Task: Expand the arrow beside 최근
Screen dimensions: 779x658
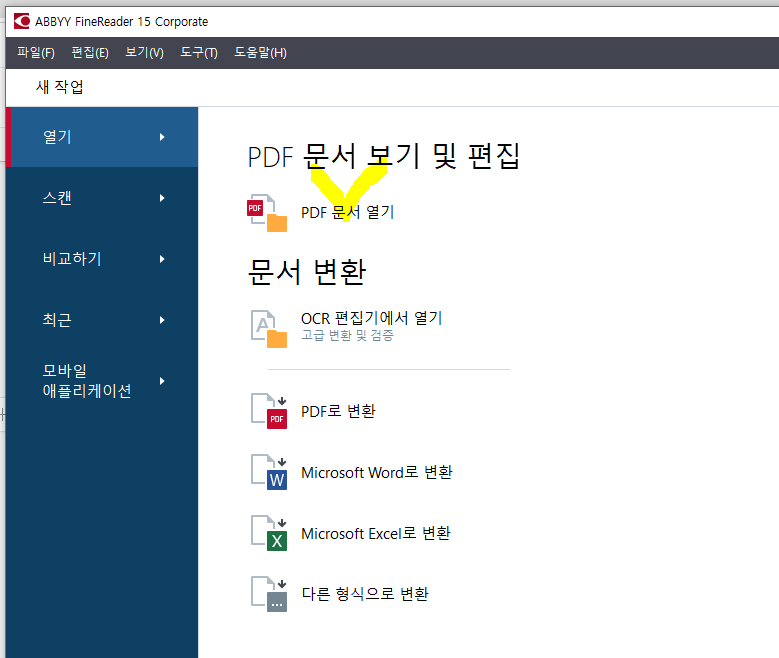Action: 162,320
